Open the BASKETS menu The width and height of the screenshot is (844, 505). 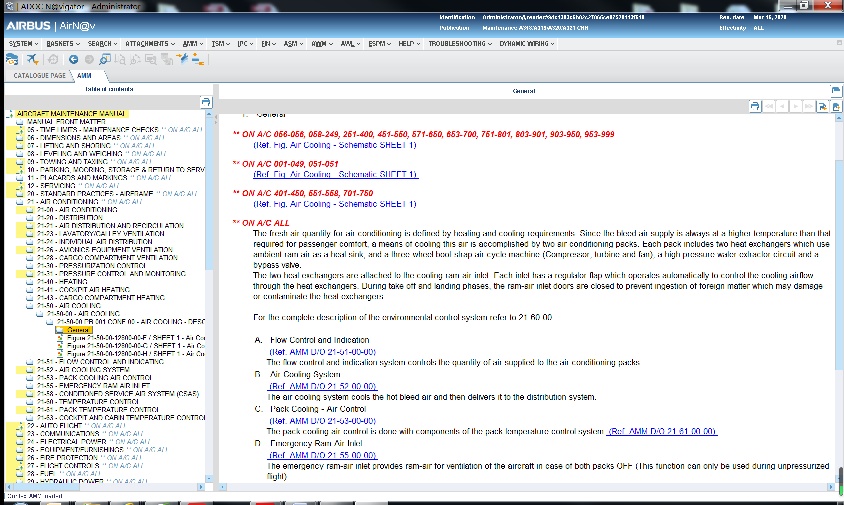(x=63, y=44)
